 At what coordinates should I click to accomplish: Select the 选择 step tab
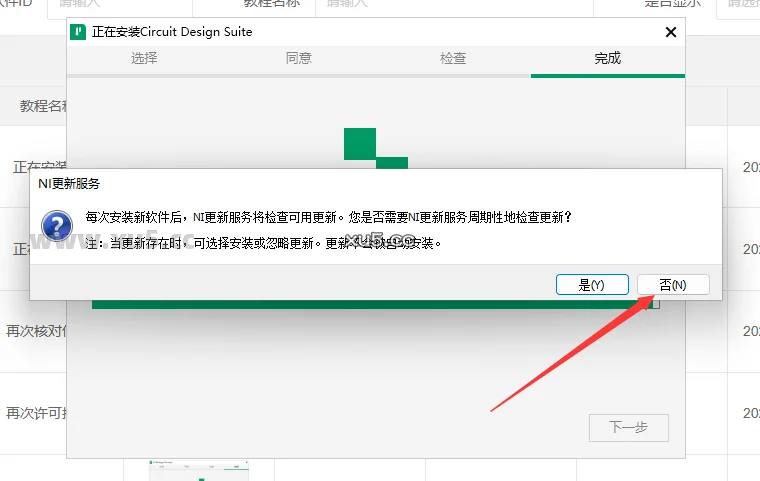tap(144, 58)
